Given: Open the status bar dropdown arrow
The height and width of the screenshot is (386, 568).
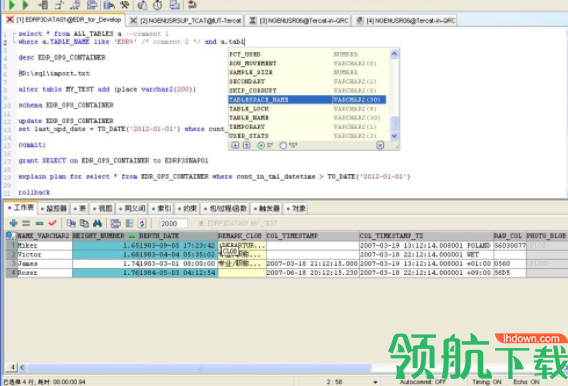Looking at the screenshot, I should click(375, 382).
